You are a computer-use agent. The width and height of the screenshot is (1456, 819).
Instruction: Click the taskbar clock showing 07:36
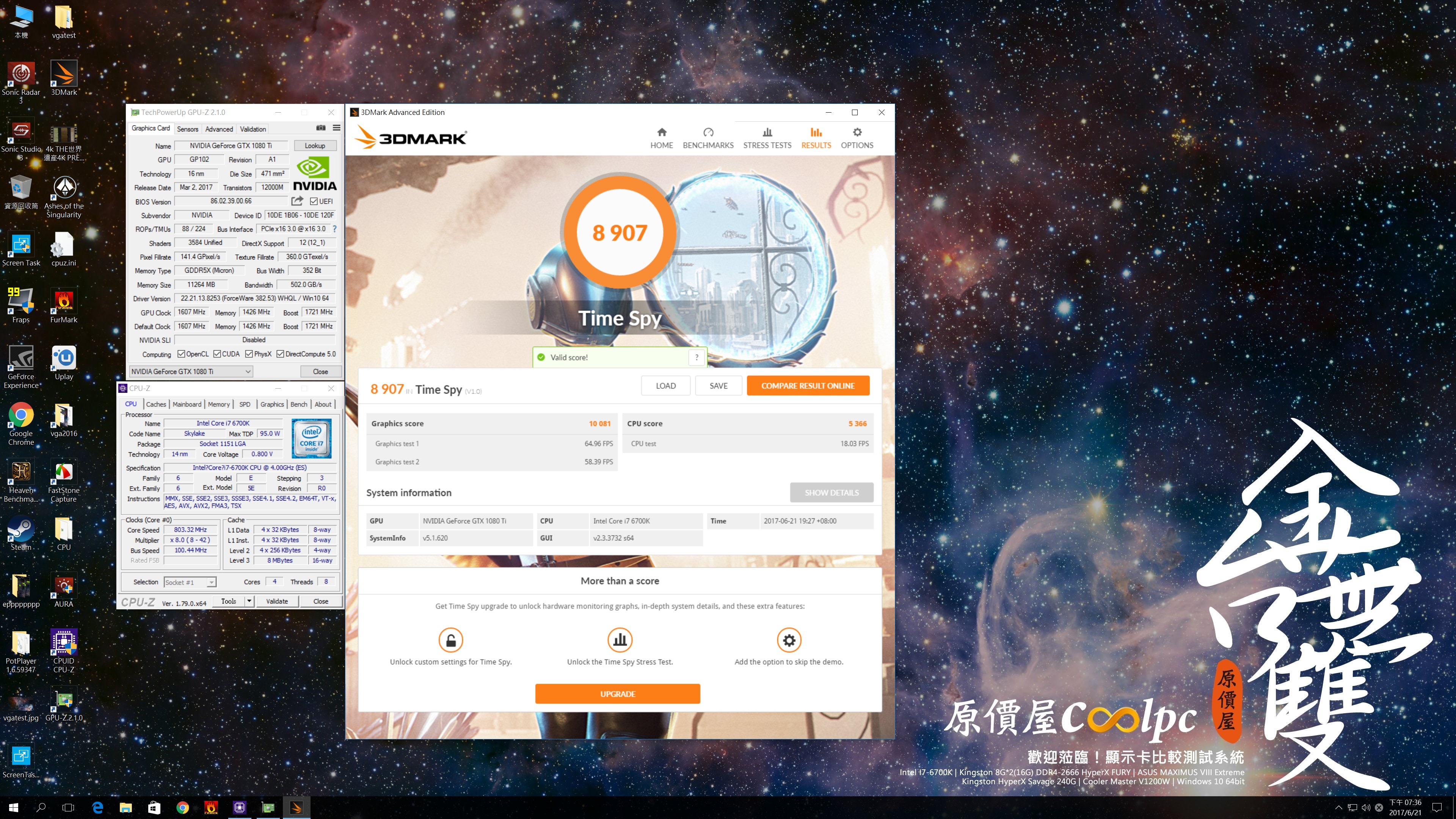(x=1405, y=808)
